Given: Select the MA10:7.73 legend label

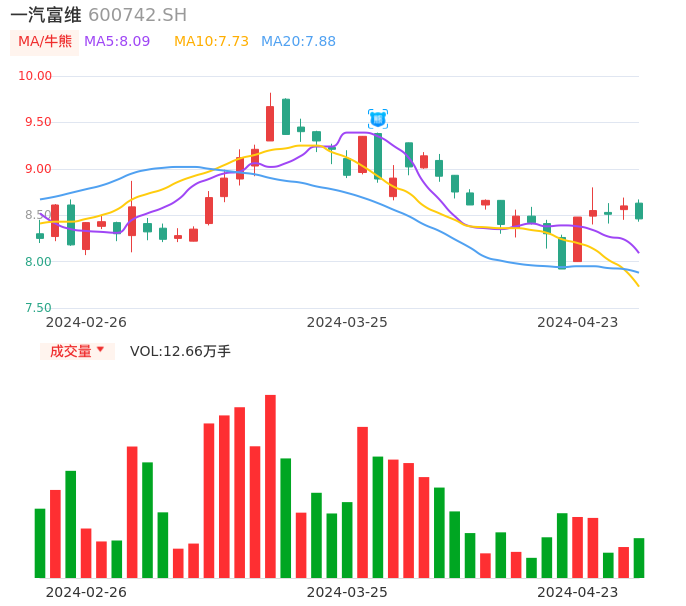Looking at the screenshot, I should point(211,42).
